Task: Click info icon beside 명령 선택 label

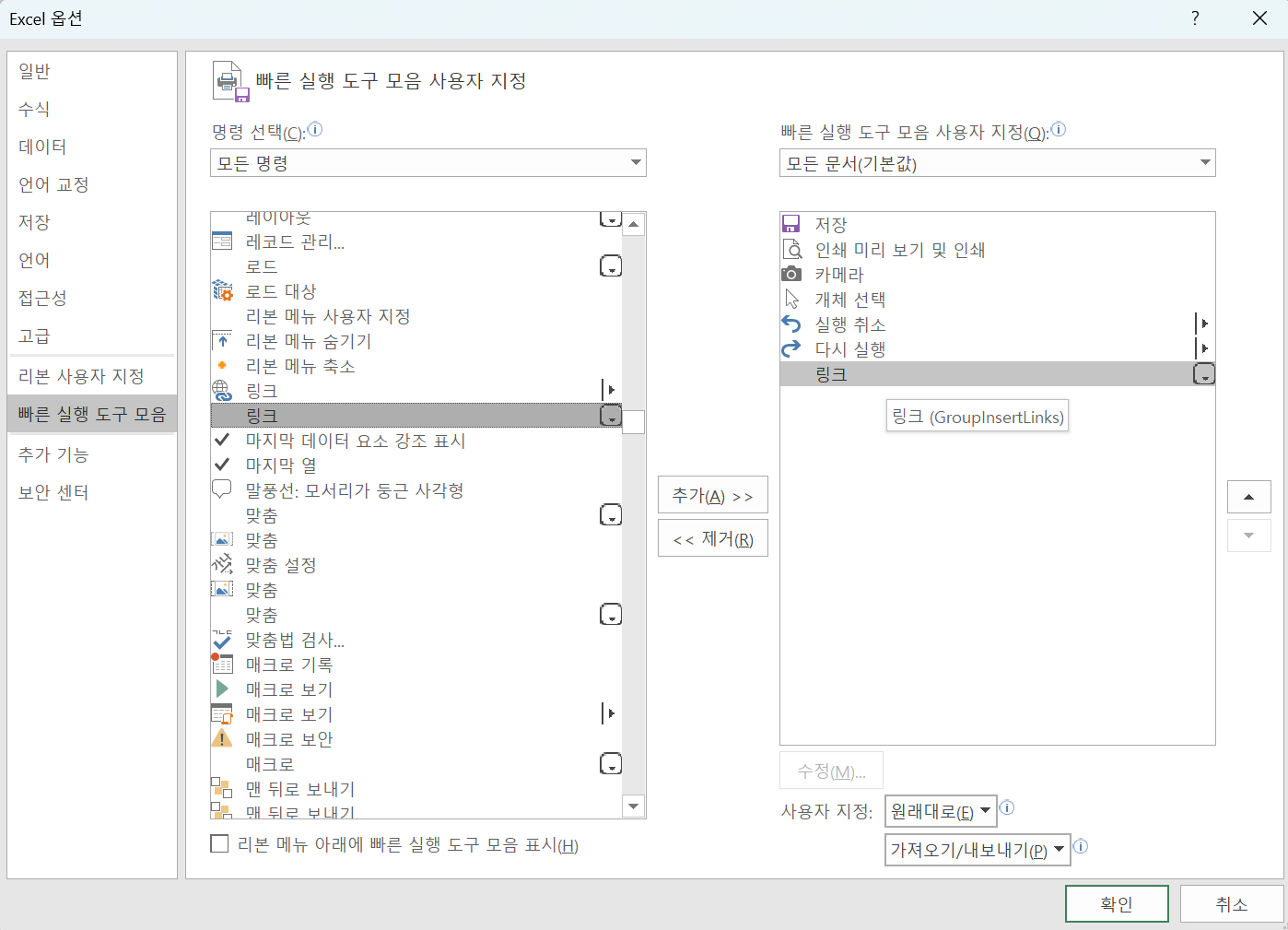Action: pyautogui.click(x=315, y=130)
